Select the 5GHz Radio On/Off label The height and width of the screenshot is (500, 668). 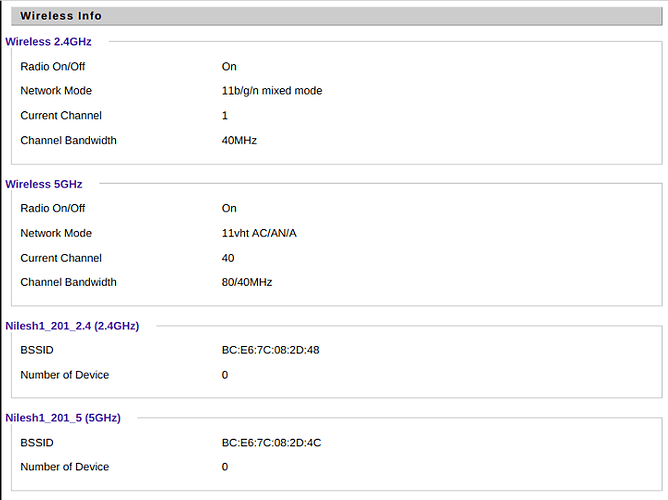coord(53,208)
